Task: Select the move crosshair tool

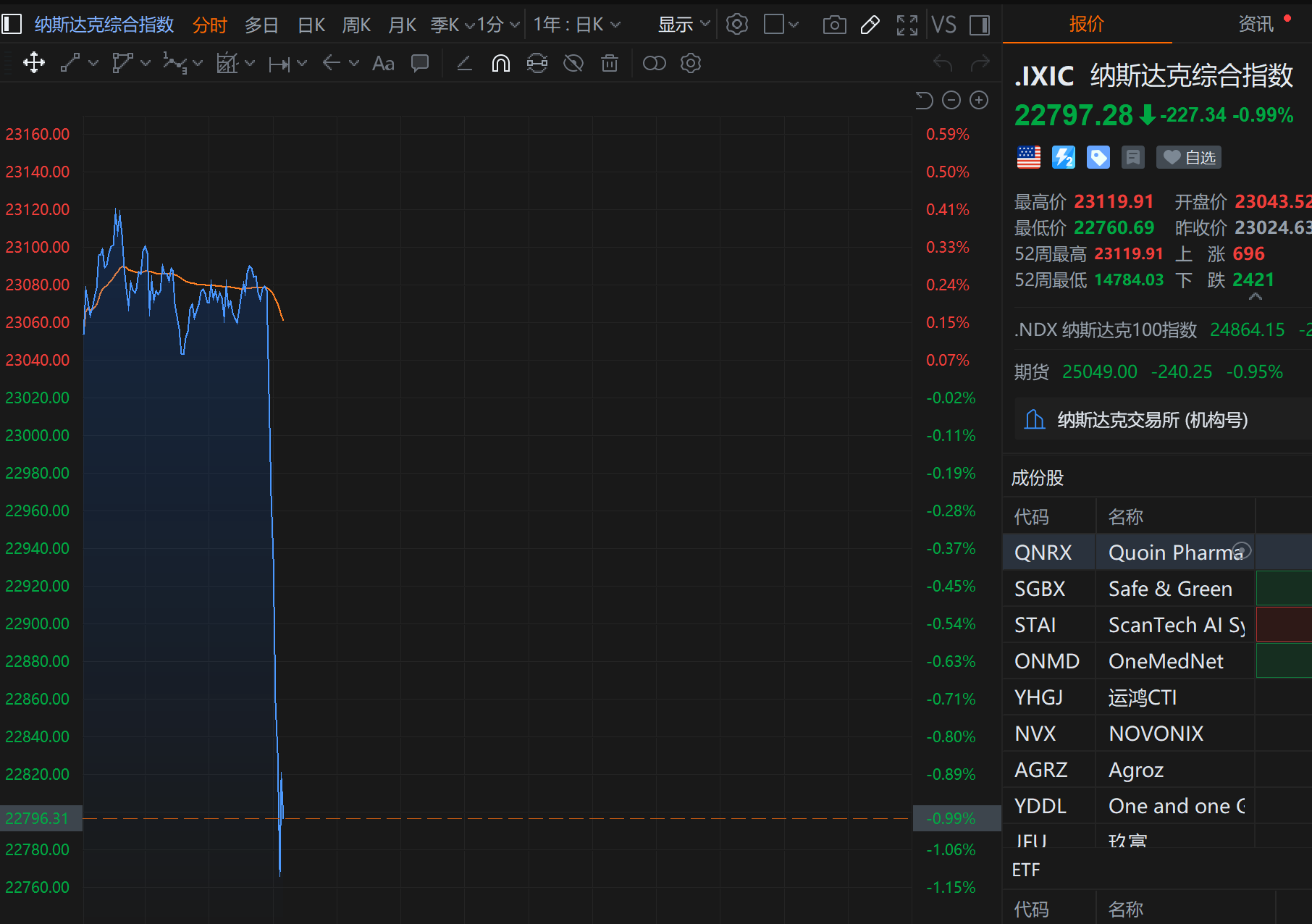Action: (x=34, y=64)
